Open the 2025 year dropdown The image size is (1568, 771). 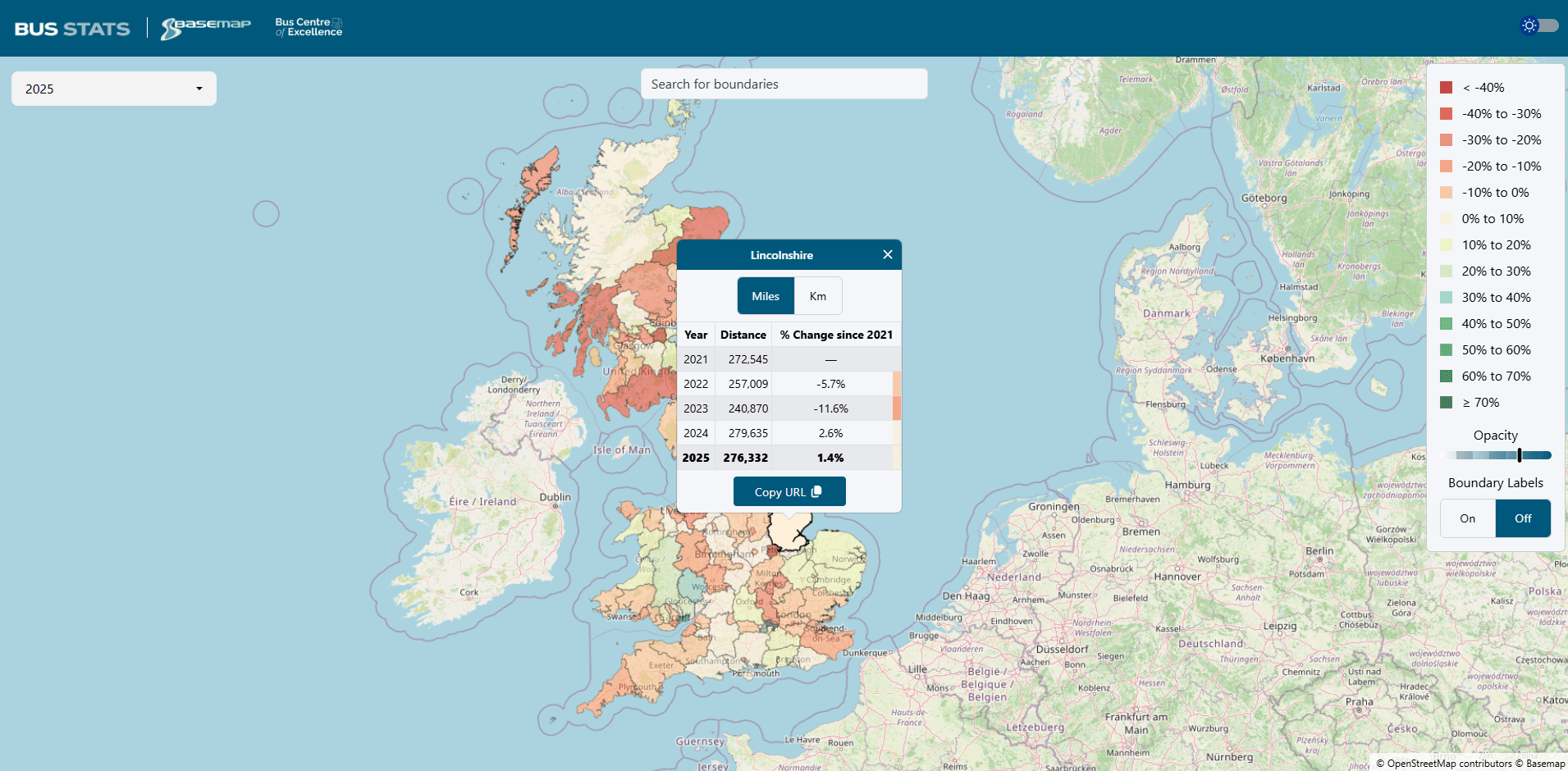[114, 89]
